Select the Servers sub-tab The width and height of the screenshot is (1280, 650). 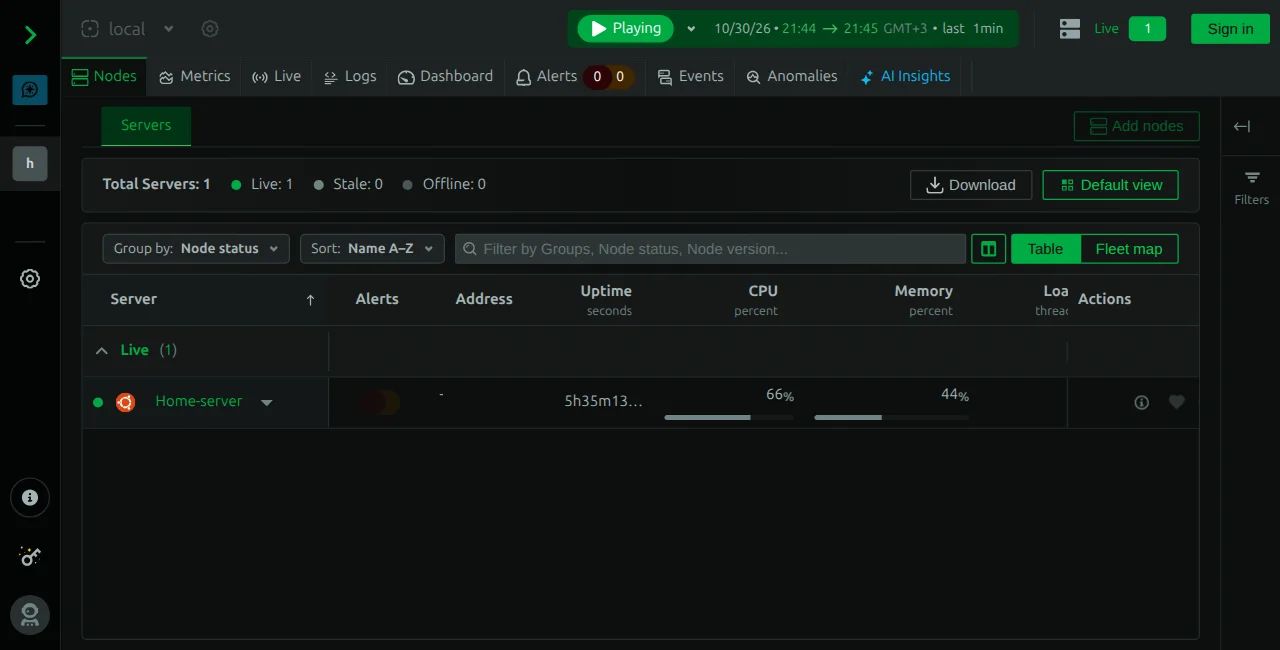click(146, 126)
